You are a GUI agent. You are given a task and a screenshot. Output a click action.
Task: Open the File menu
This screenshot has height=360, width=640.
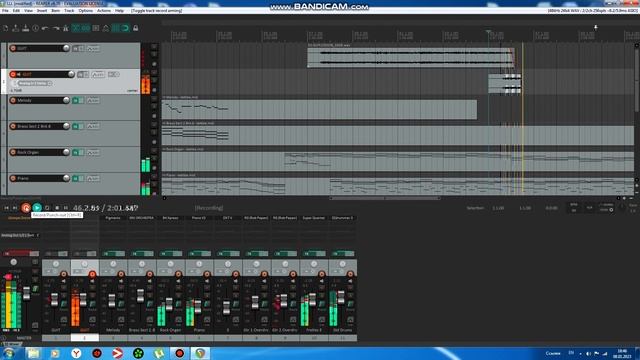coord(5,11)
